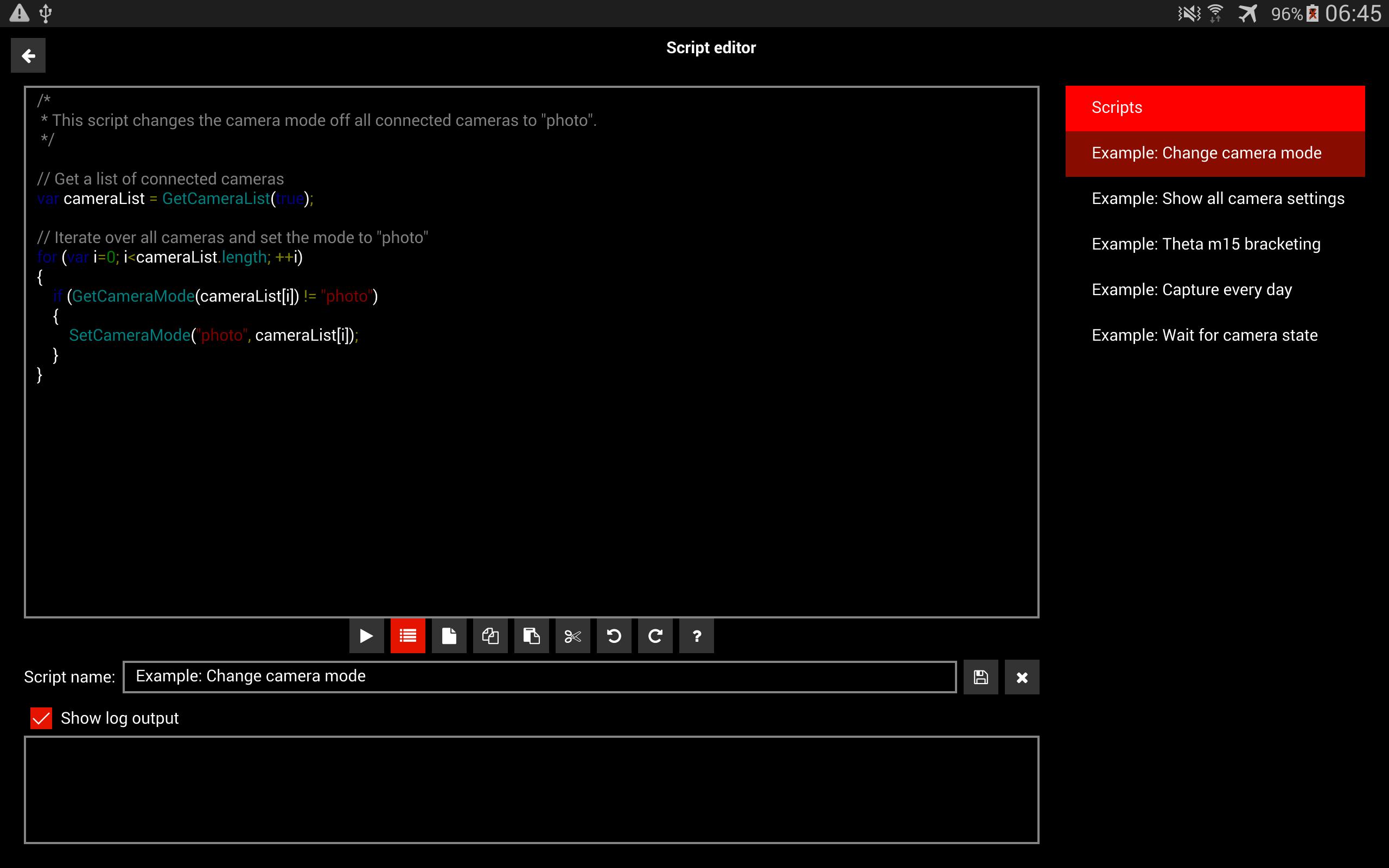Click the 'Script editor' title
The height and width of the screenshot is (868, 1389).
point(711,48)
